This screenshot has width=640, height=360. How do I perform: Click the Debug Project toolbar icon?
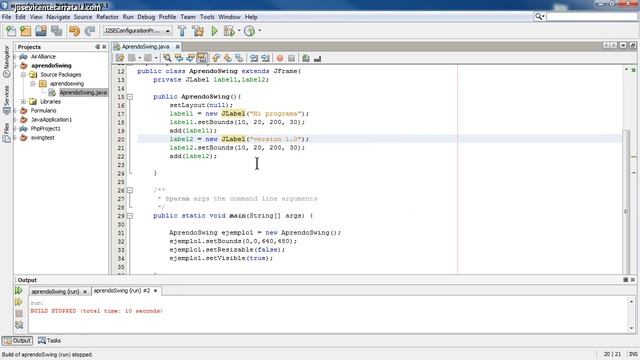point(229,31)
